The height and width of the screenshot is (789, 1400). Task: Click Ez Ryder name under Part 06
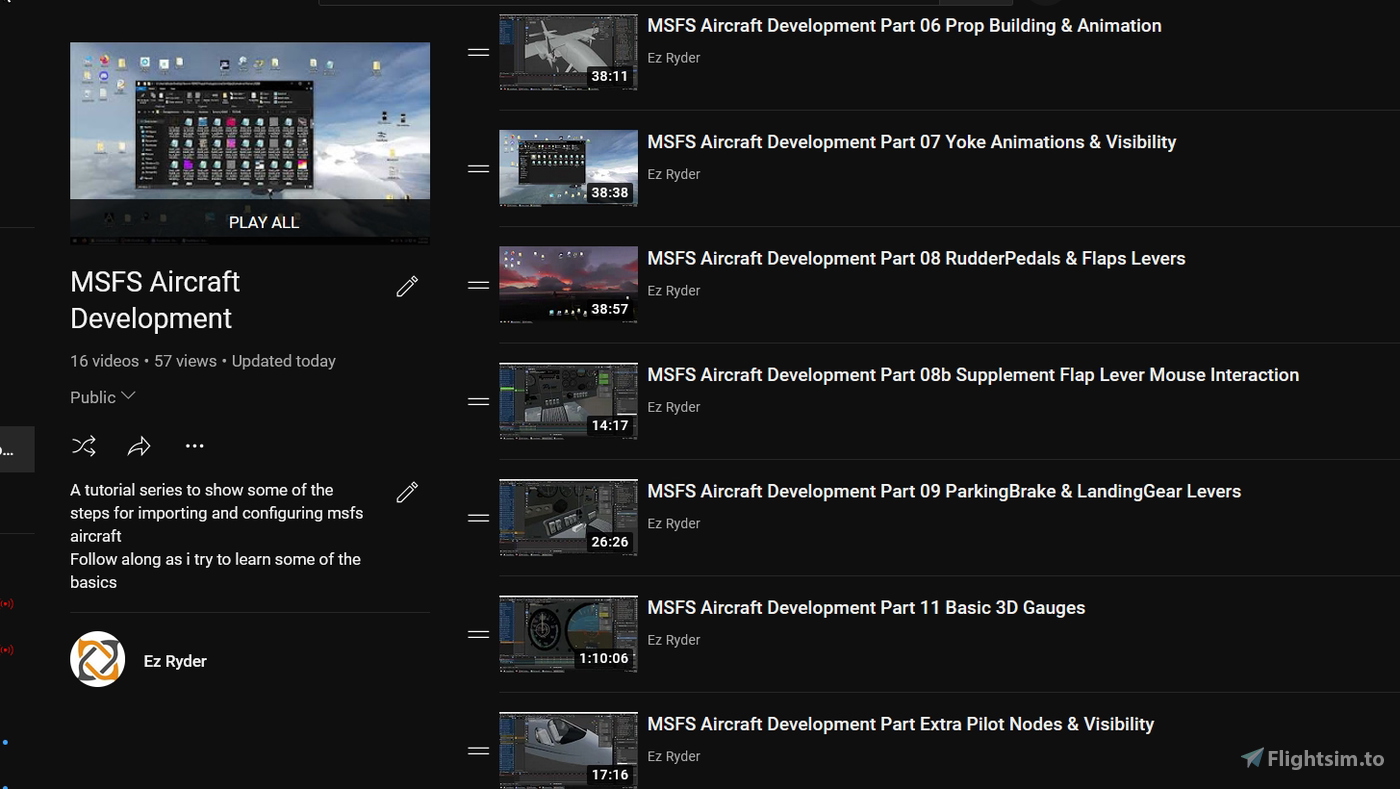tap(673, 57)
